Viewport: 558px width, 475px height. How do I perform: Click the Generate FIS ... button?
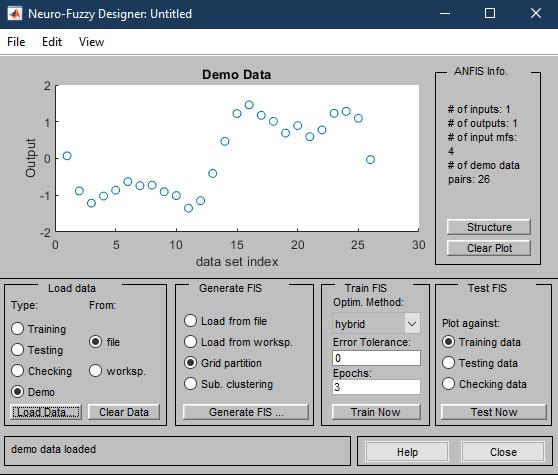click(x=246, y=412)
